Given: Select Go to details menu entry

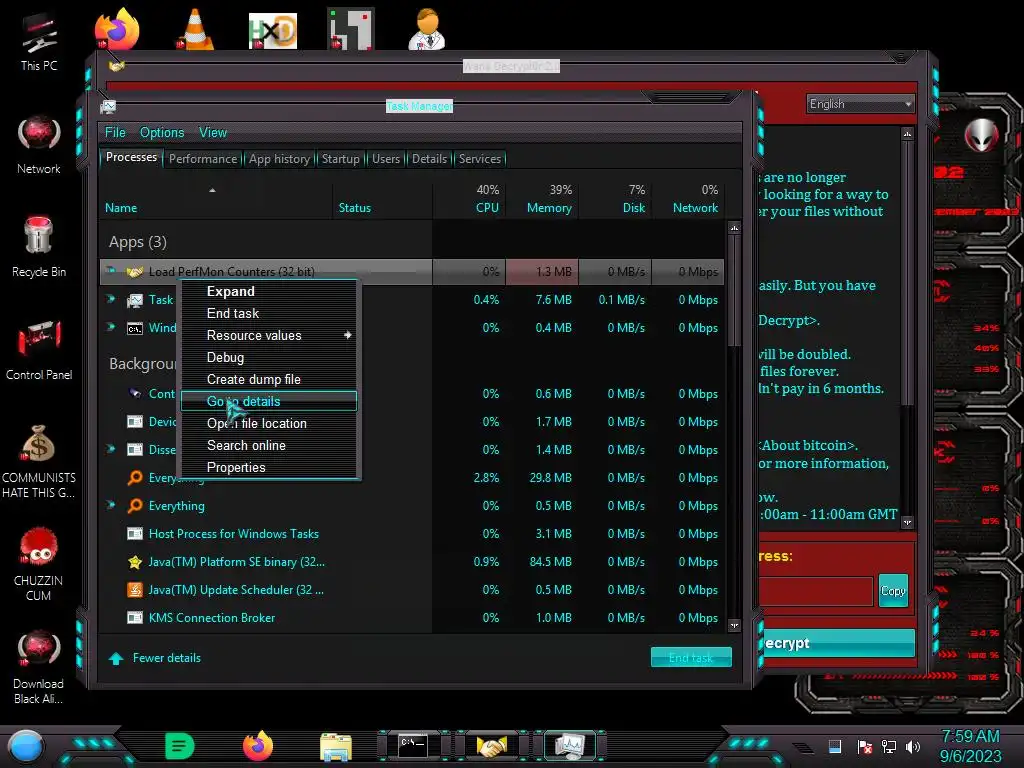Looking at the screenshot, I should (269, 401).
